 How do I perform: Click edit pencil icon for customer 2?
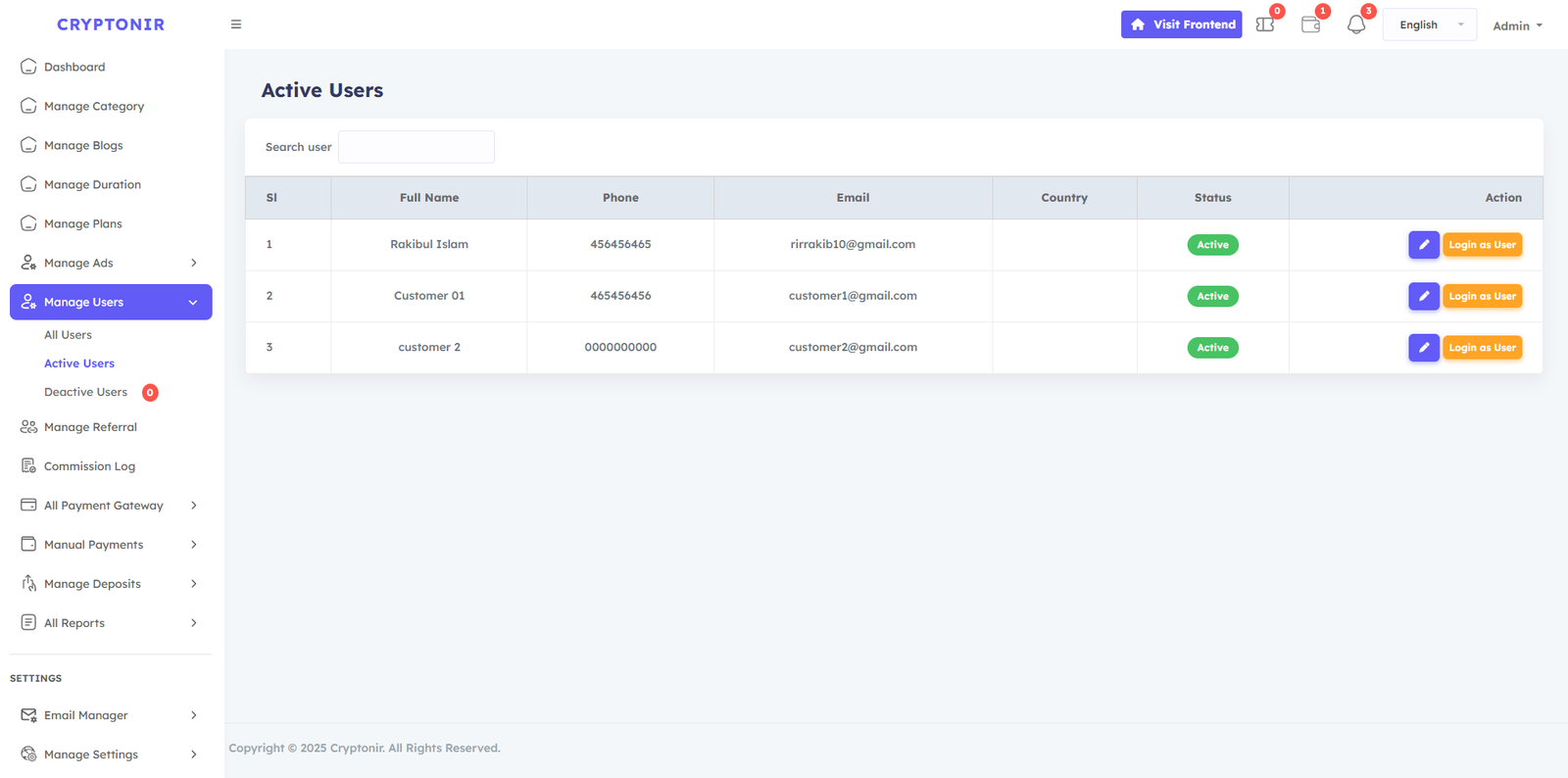1423,348
